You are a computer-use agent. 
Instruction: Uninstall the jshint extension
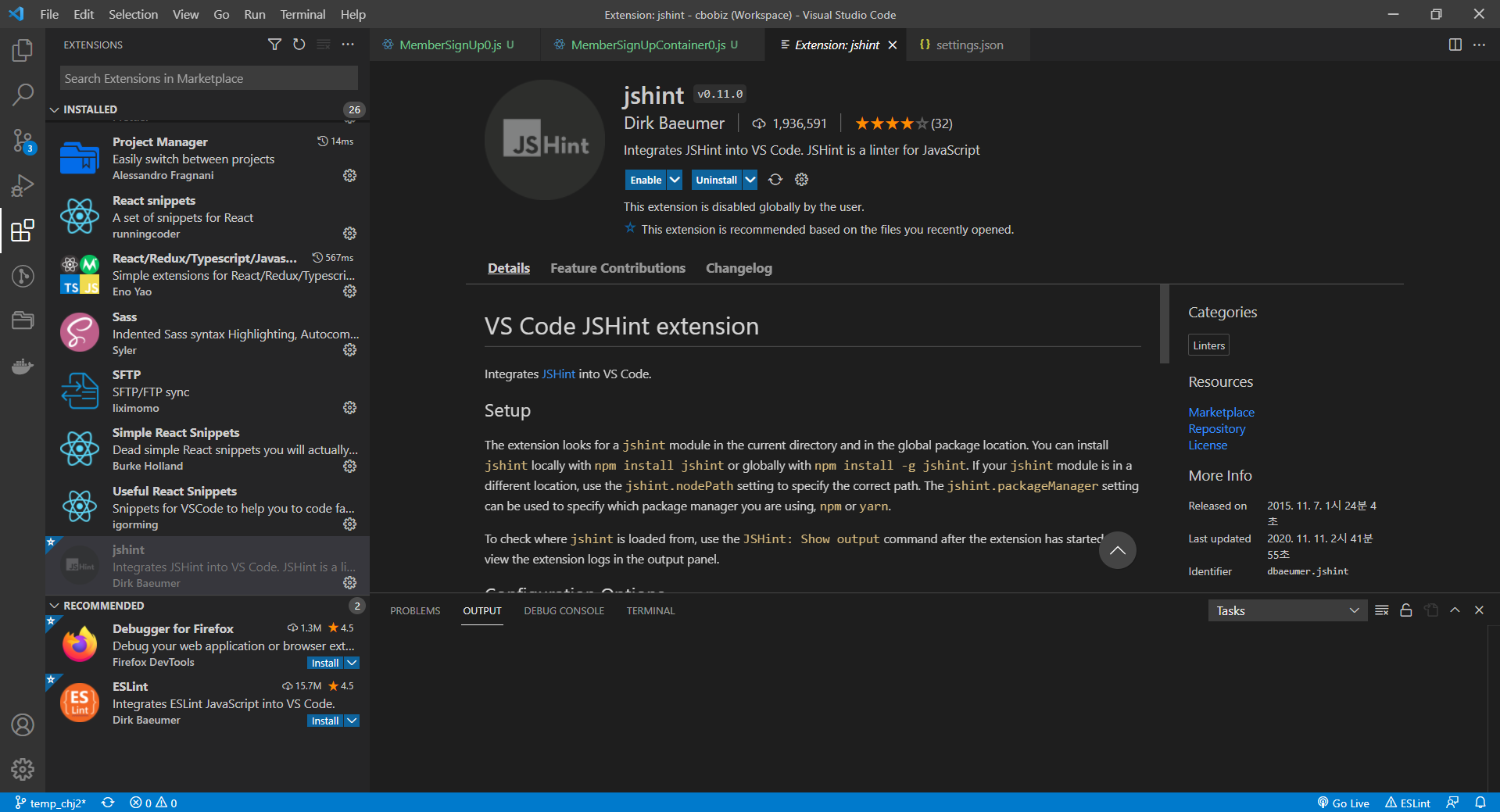point(716,180)
